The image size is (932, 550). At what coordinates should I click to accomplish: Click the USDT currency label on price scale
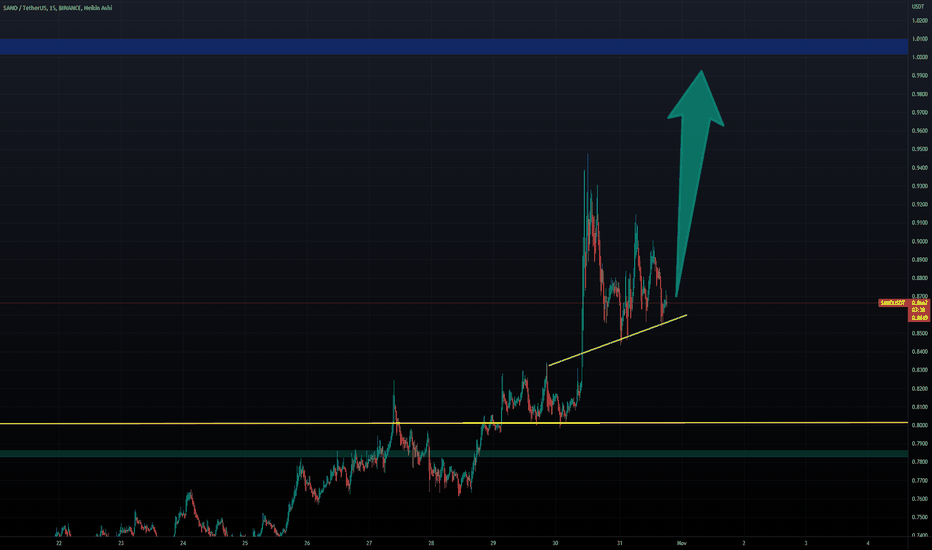click(x=918, y=7)
